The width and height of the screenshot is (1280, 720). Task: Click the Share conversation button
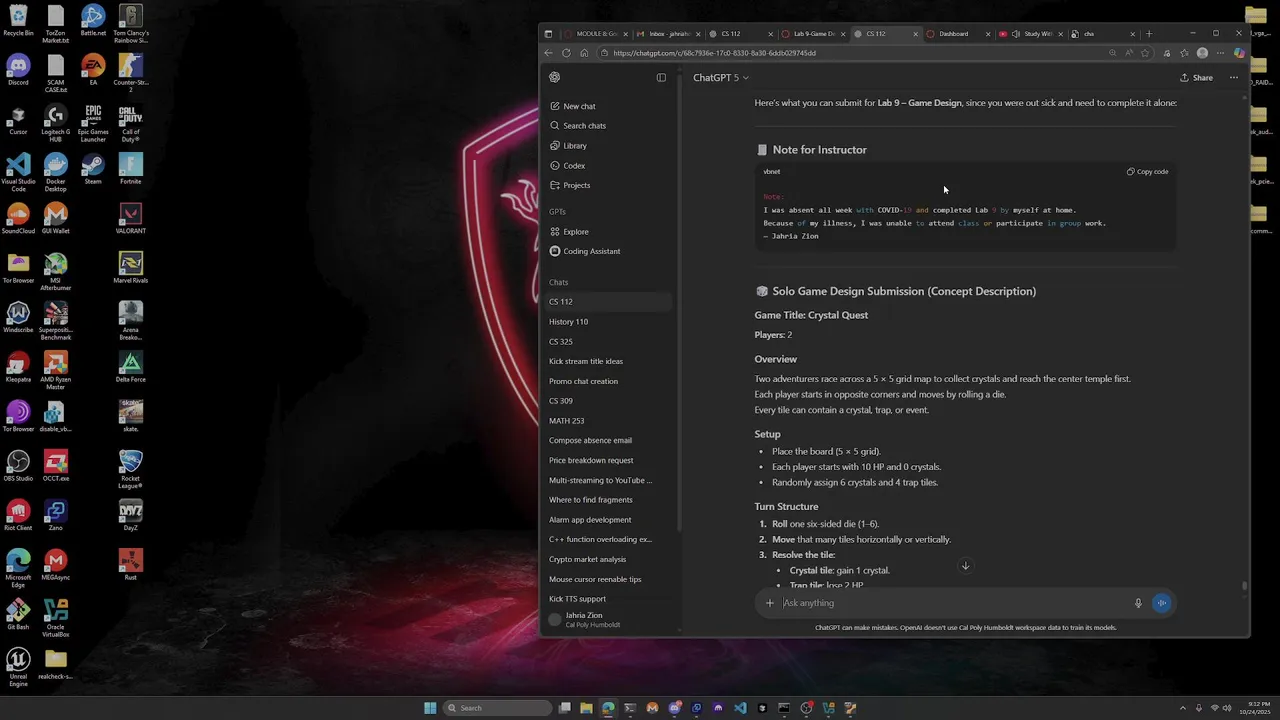pyautogui.click(x=1196, y=78)
